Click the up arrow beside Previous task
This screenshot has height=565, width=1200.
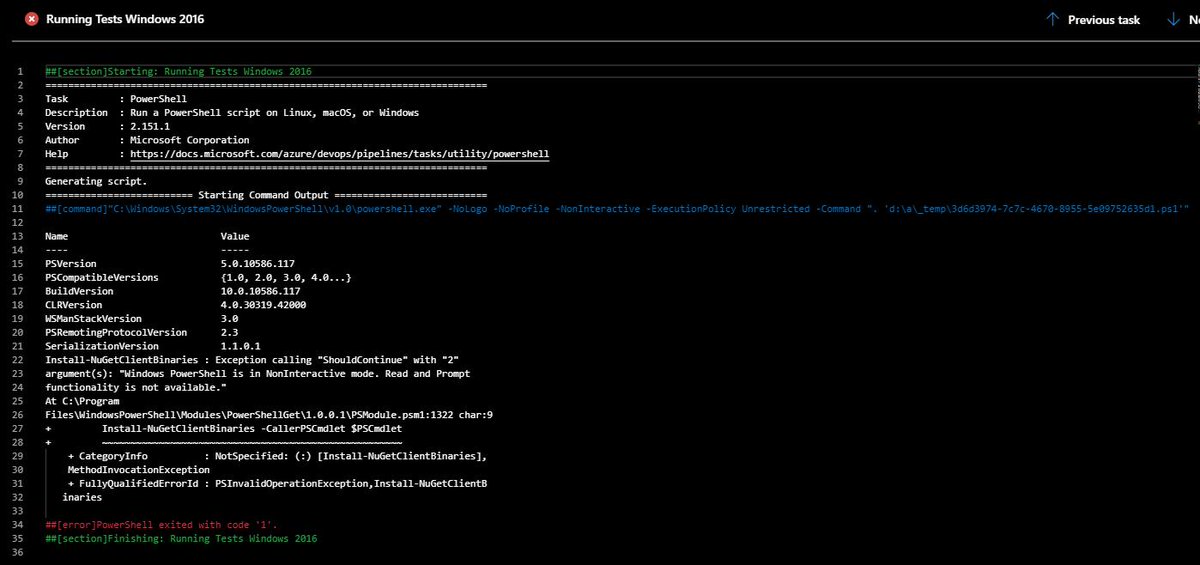(x=1052, y=19)
